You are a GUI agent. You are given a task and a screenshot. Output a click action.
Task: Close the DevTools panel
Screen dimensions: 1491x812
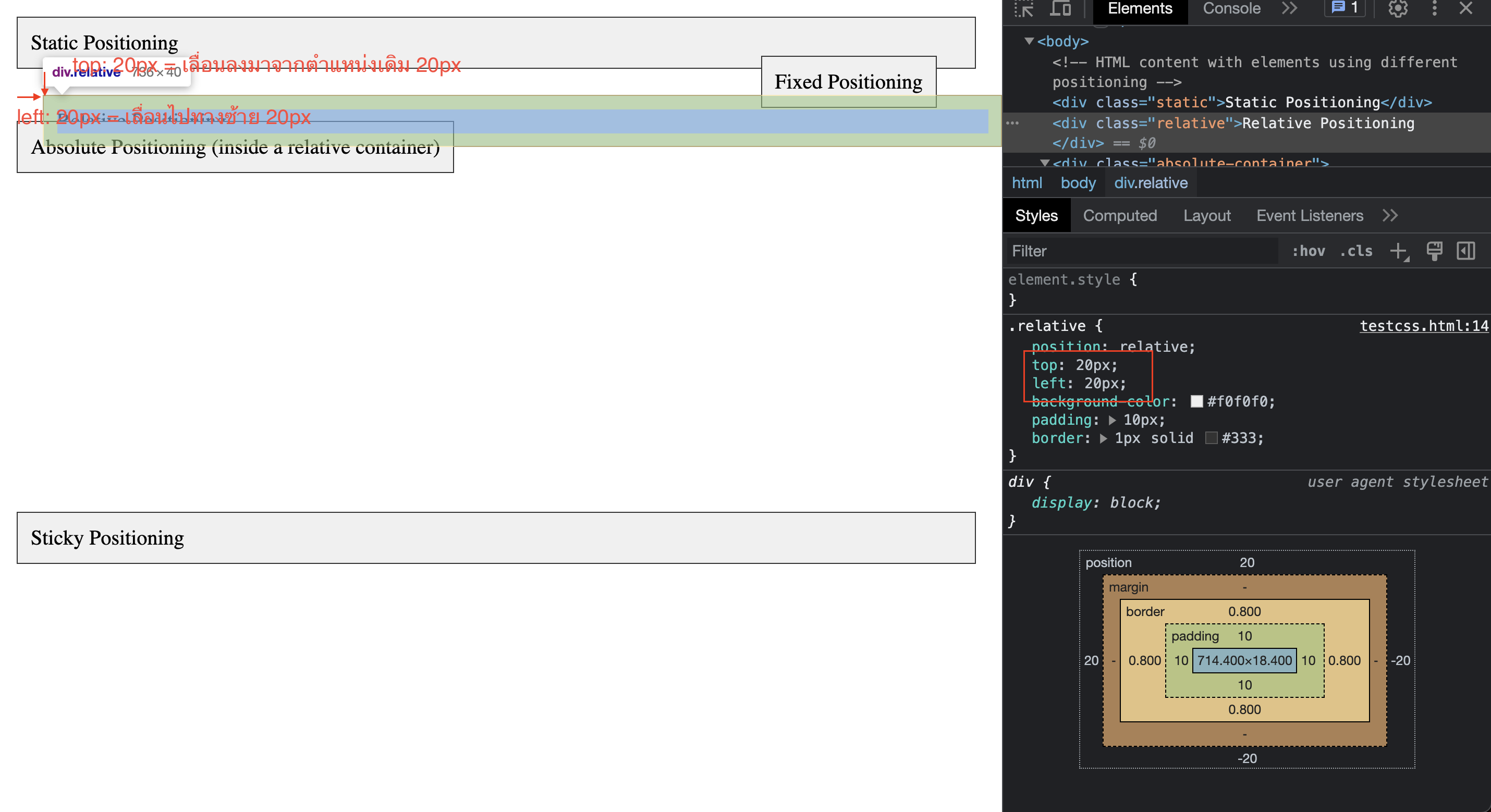click(1465, 9)
